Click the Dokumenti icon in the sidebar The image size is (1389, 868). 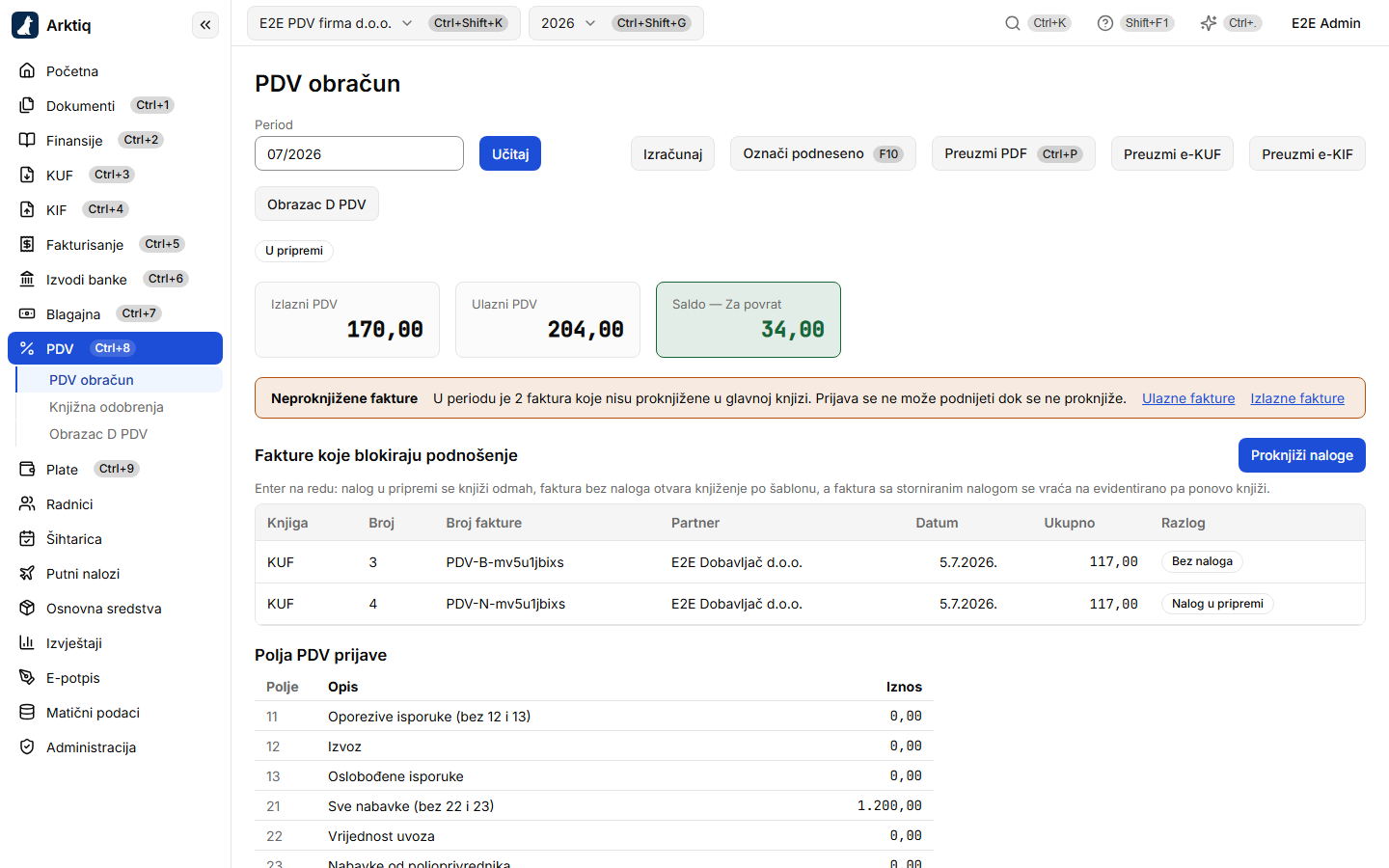pos(27,106)
